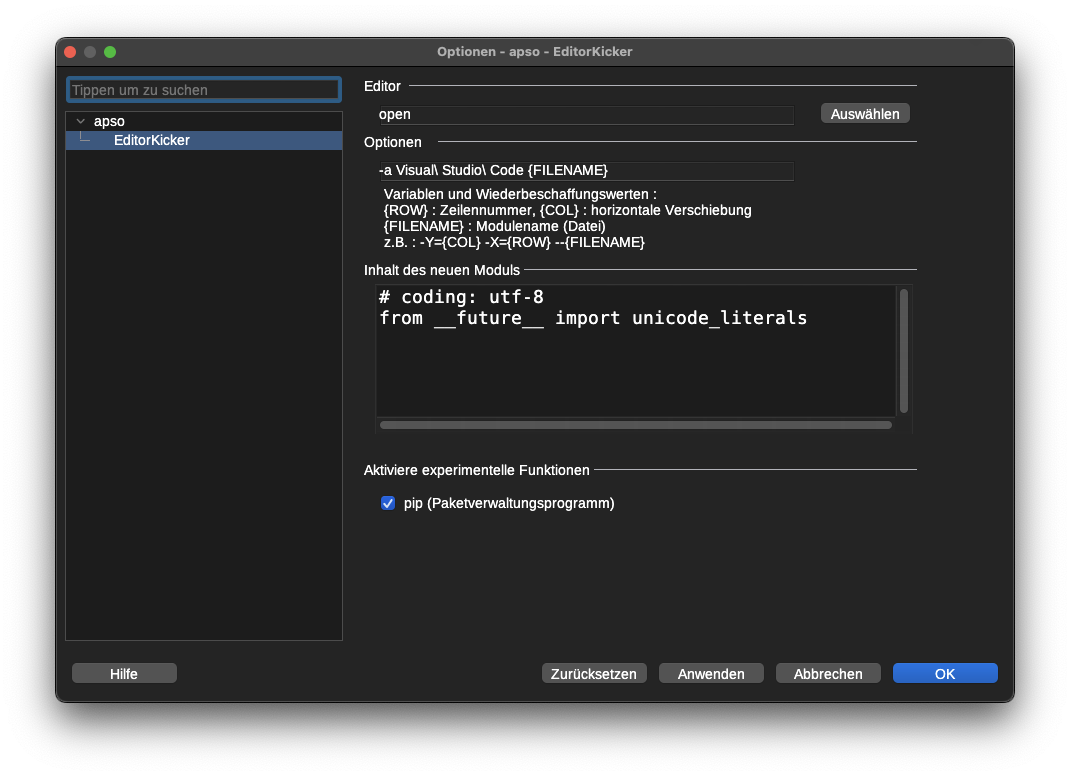The width and height of the screenshot is (1070, 776).
Task: Collapse the apso tree node chevron
Action: pos(80,121)
